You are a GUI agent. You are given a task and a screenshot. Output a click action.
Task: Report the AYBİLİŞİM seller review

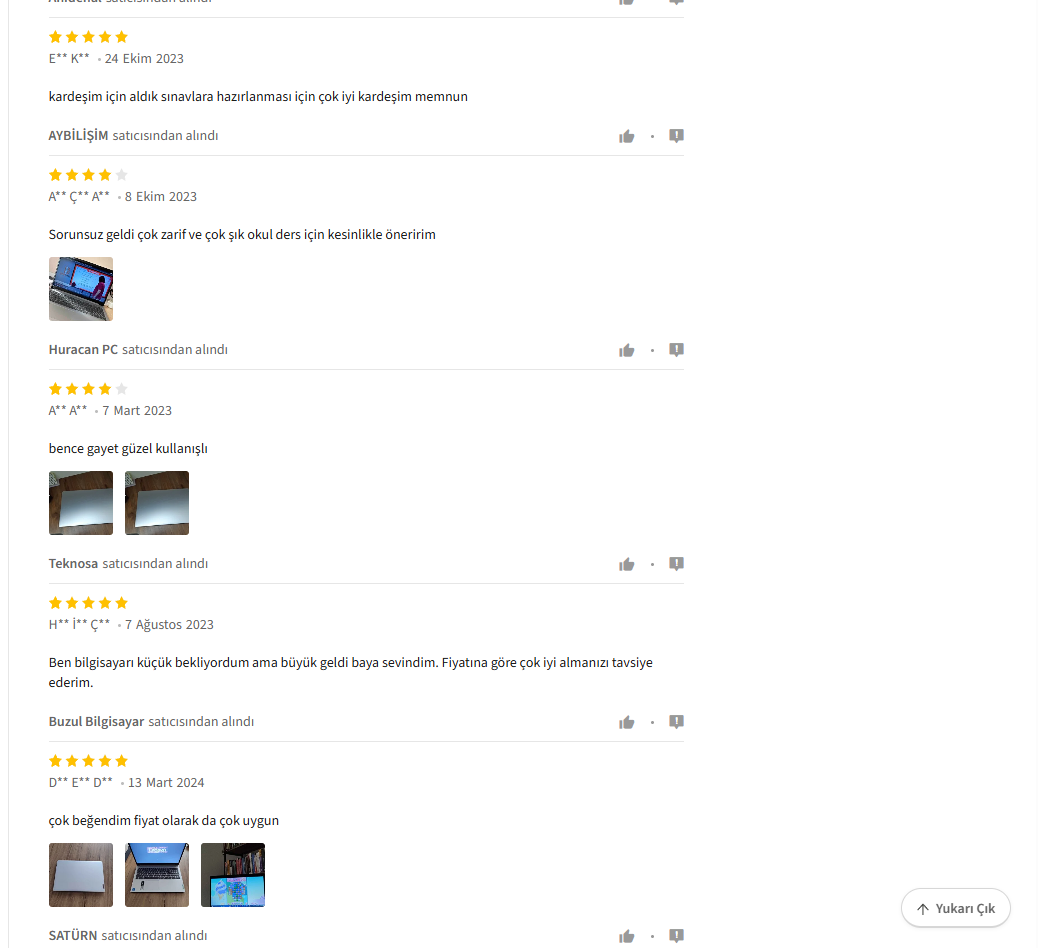point(676,136)
